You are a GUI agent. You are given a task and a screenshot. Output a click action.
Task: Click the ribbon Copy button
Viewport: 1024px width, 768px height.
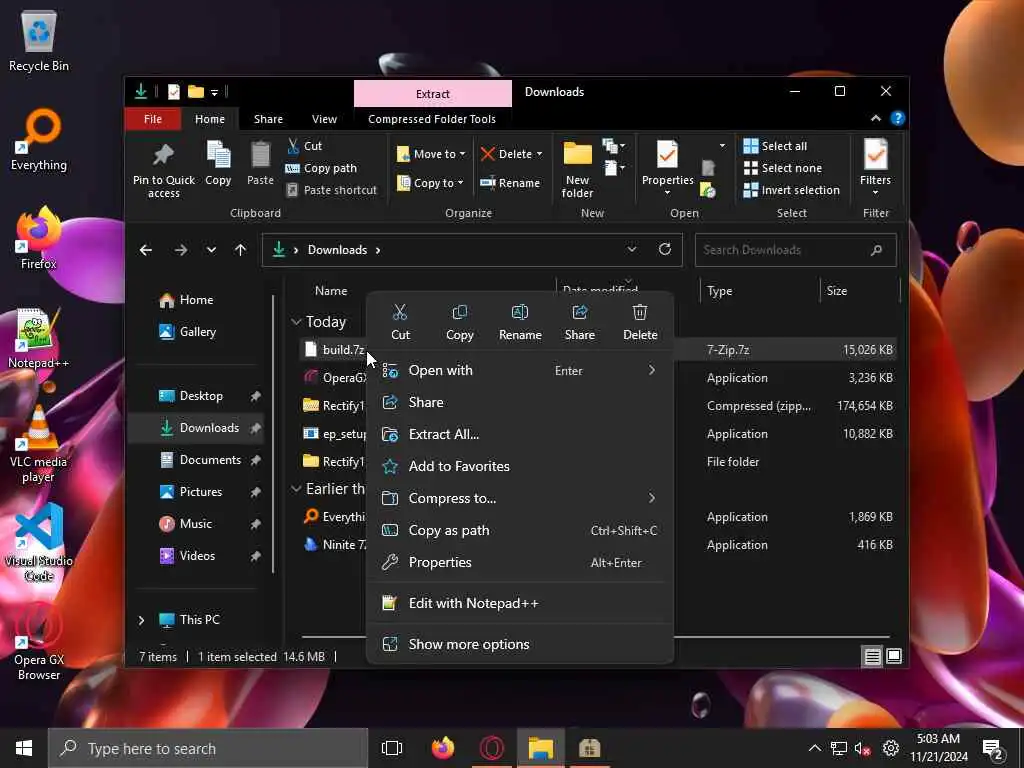click(218, 163)
